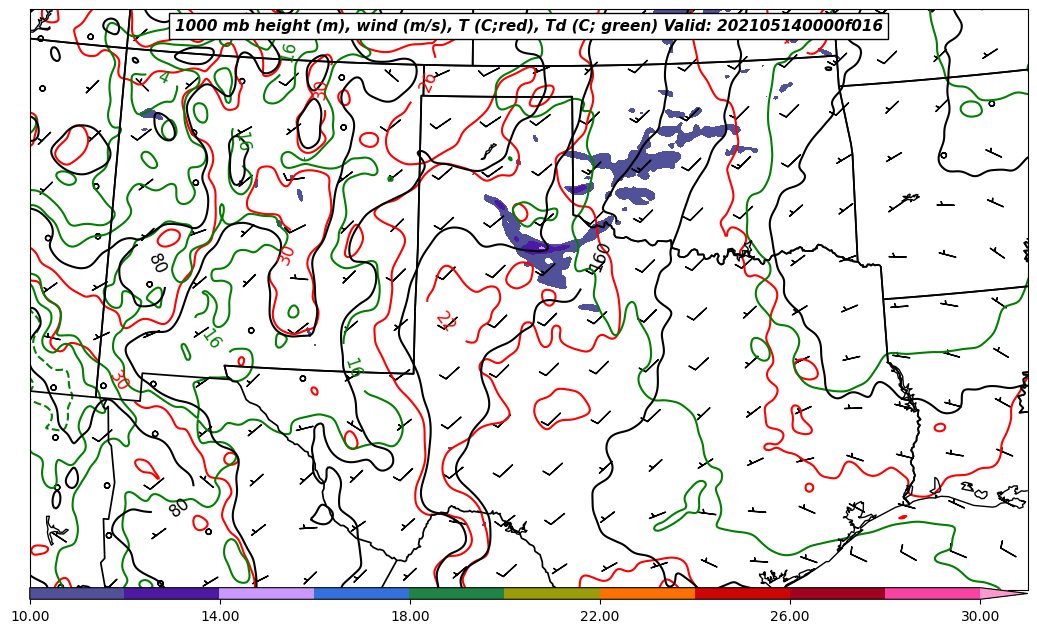Pick the green 18–20 colorbar segment
Screen dimensions: 1037x633
click(x=457, y=593)
